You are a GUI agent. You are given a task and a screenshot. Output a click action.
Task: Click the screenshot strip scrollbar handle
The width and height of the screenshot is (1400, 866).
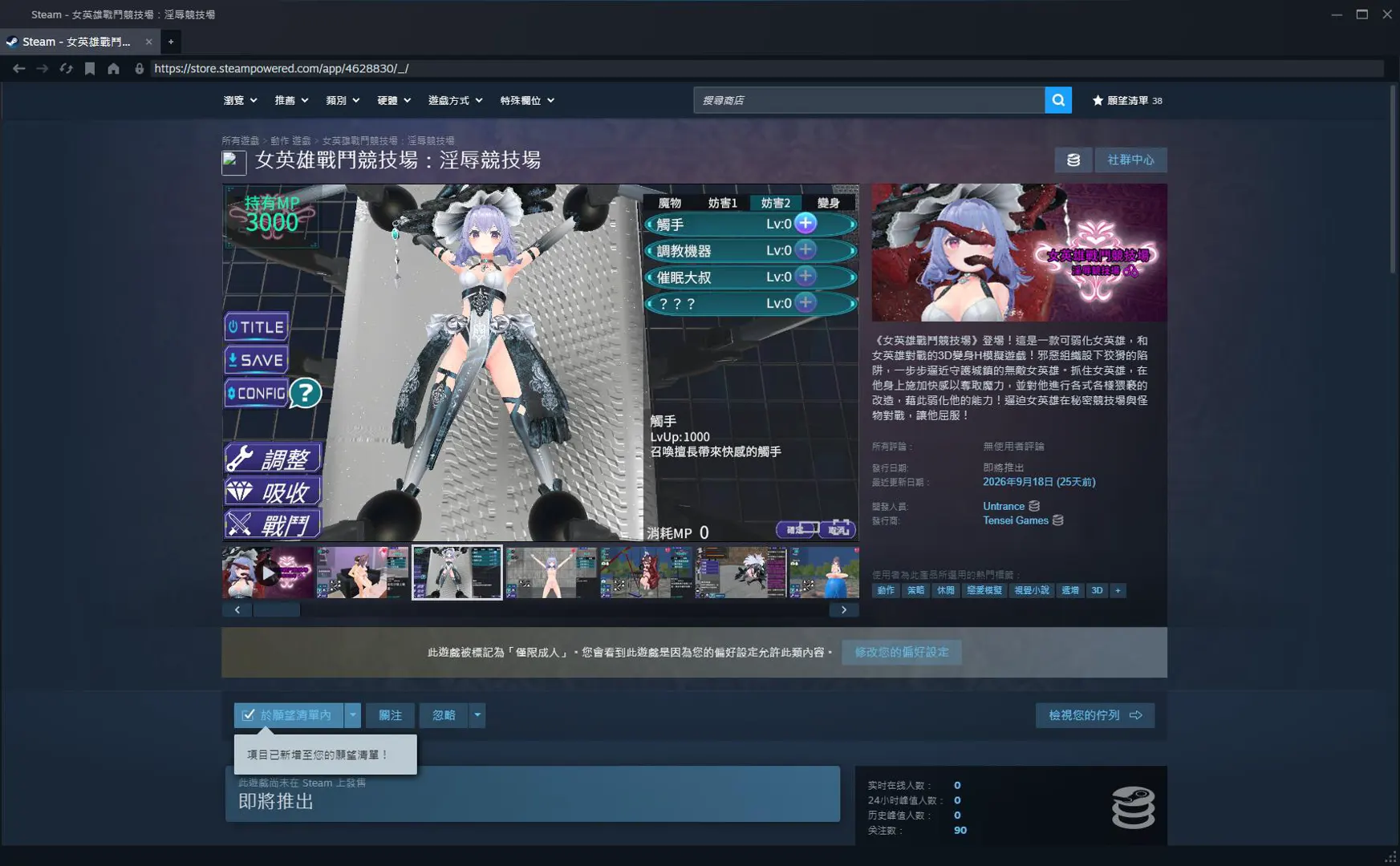276,609
